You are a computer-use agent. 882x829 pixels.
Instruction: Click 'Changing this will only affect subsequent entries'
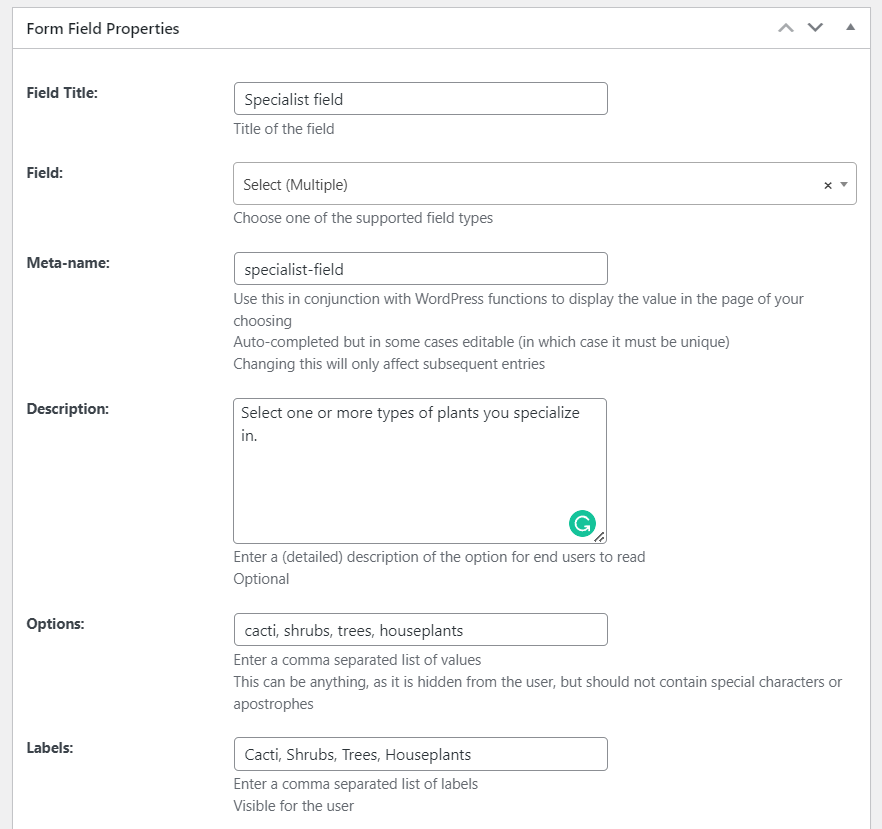coord(389,364)
